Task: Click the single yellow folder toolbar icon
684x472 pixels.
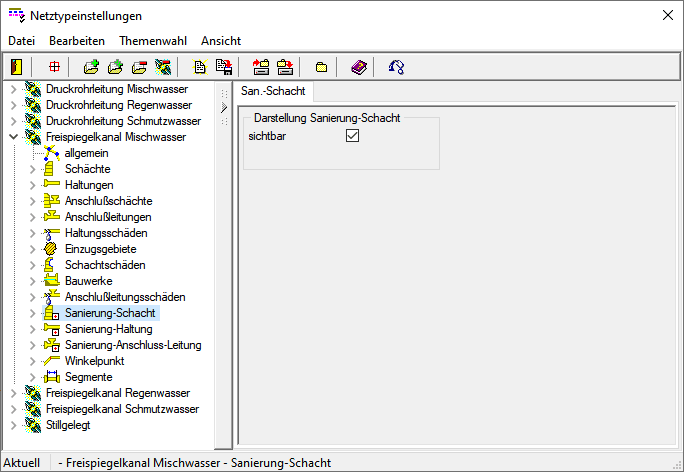Action: click(x=321, y=67)
